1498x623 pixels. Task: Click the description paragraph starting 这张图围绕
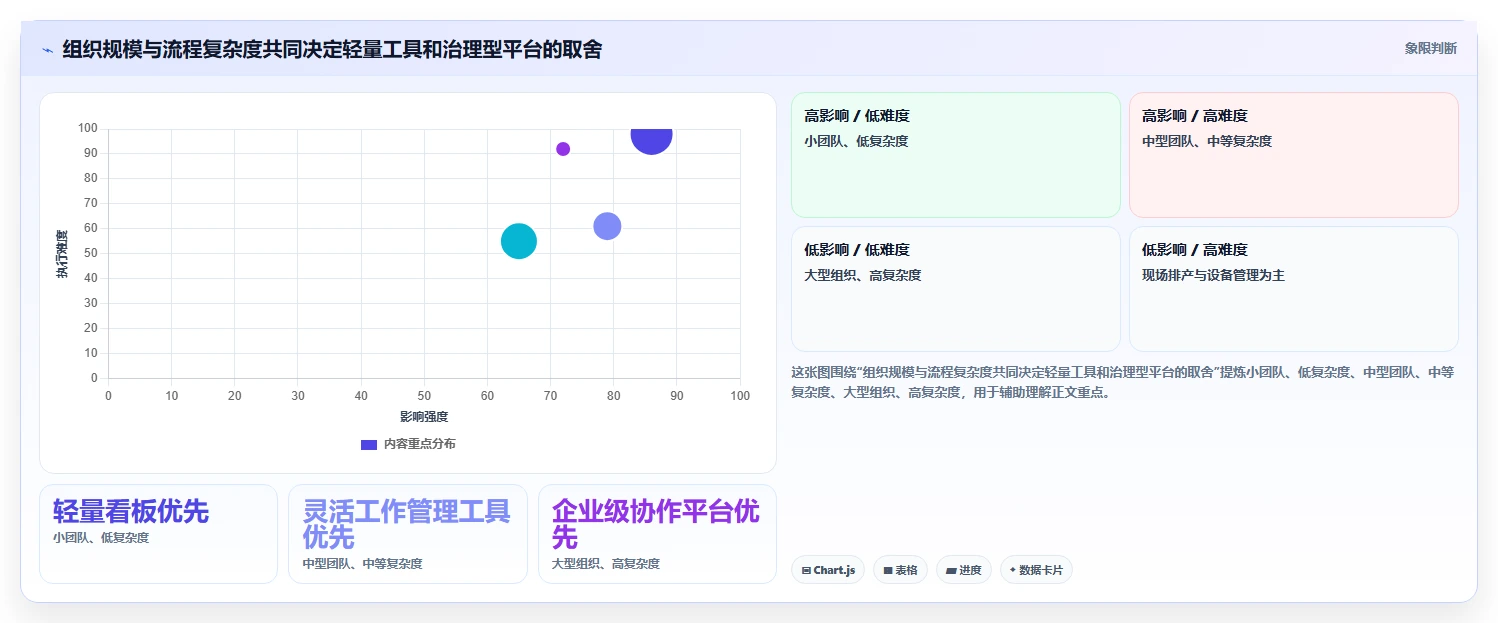point(1122,382)
